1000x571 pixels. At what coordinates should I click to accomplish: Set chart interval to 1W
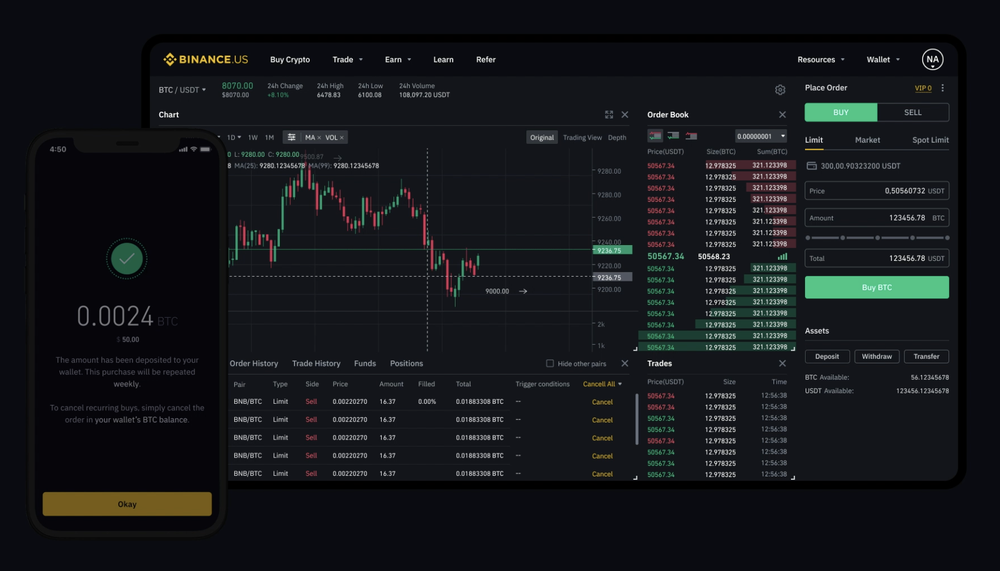(253, 138)
